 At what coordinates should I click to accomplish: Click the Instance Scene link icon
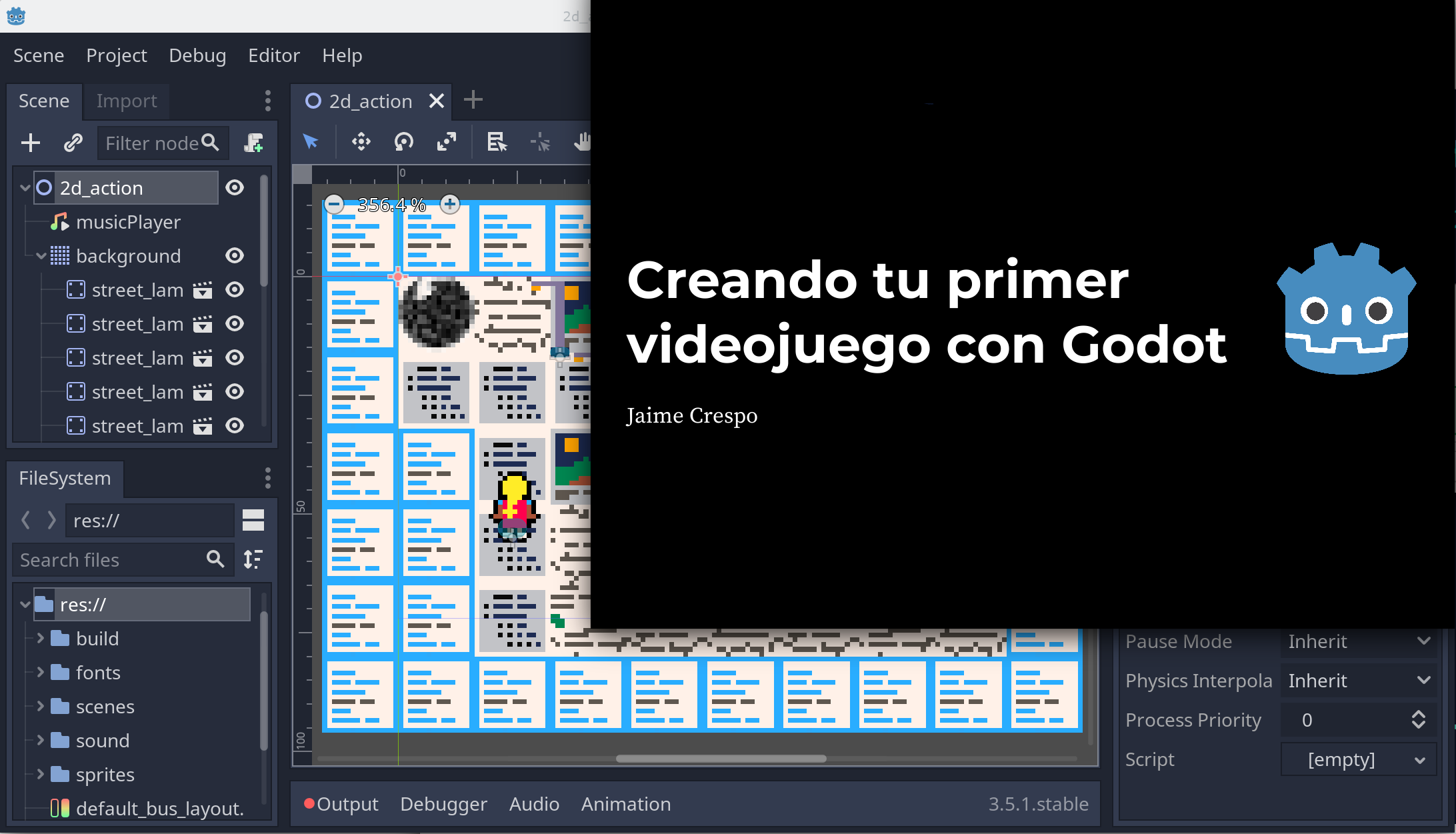(x=73, y=143)
